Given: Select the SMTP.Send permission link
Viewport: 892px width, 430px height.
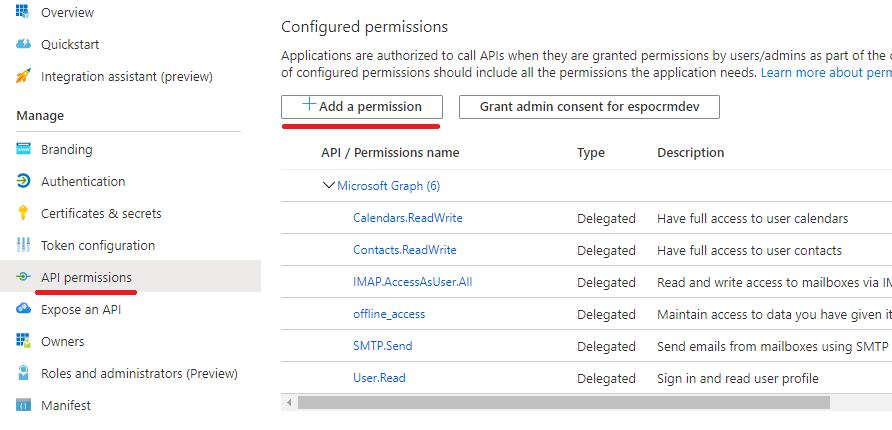Looking at the screenshot, I should tap(382, 346).
